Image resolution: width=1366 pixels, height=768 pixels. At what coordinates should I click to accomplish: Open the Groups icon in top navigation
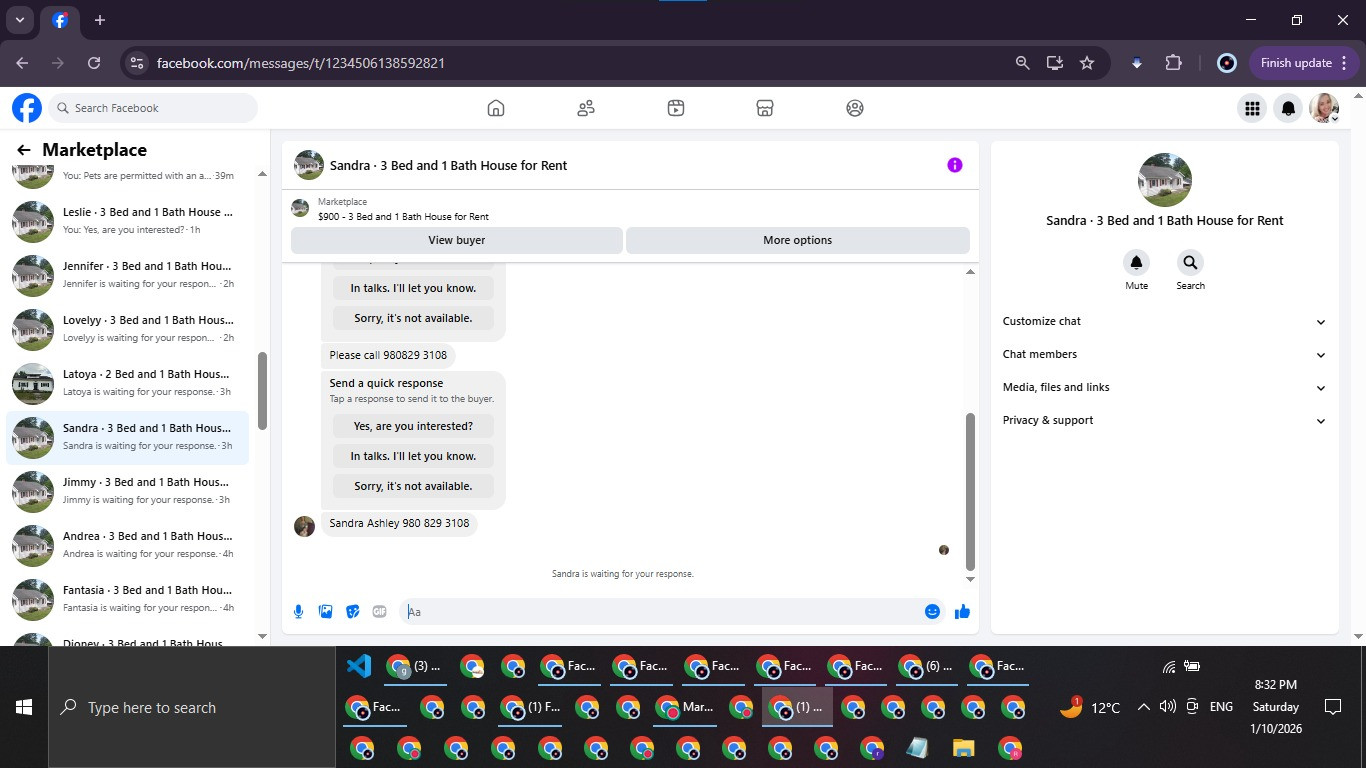point(855,108)
